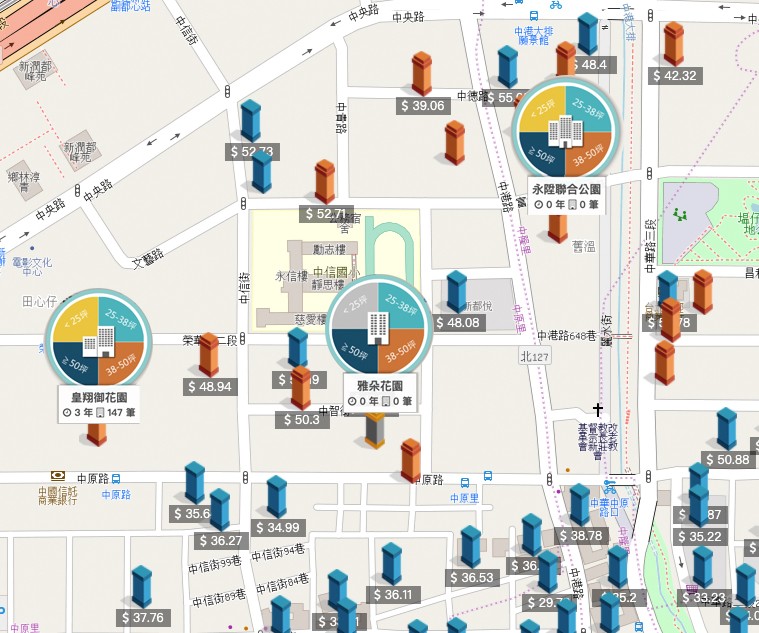This screenshot has height=633, width=759.
Task: Click the 永陞聯合公園 name label
Action: (566, 189)
